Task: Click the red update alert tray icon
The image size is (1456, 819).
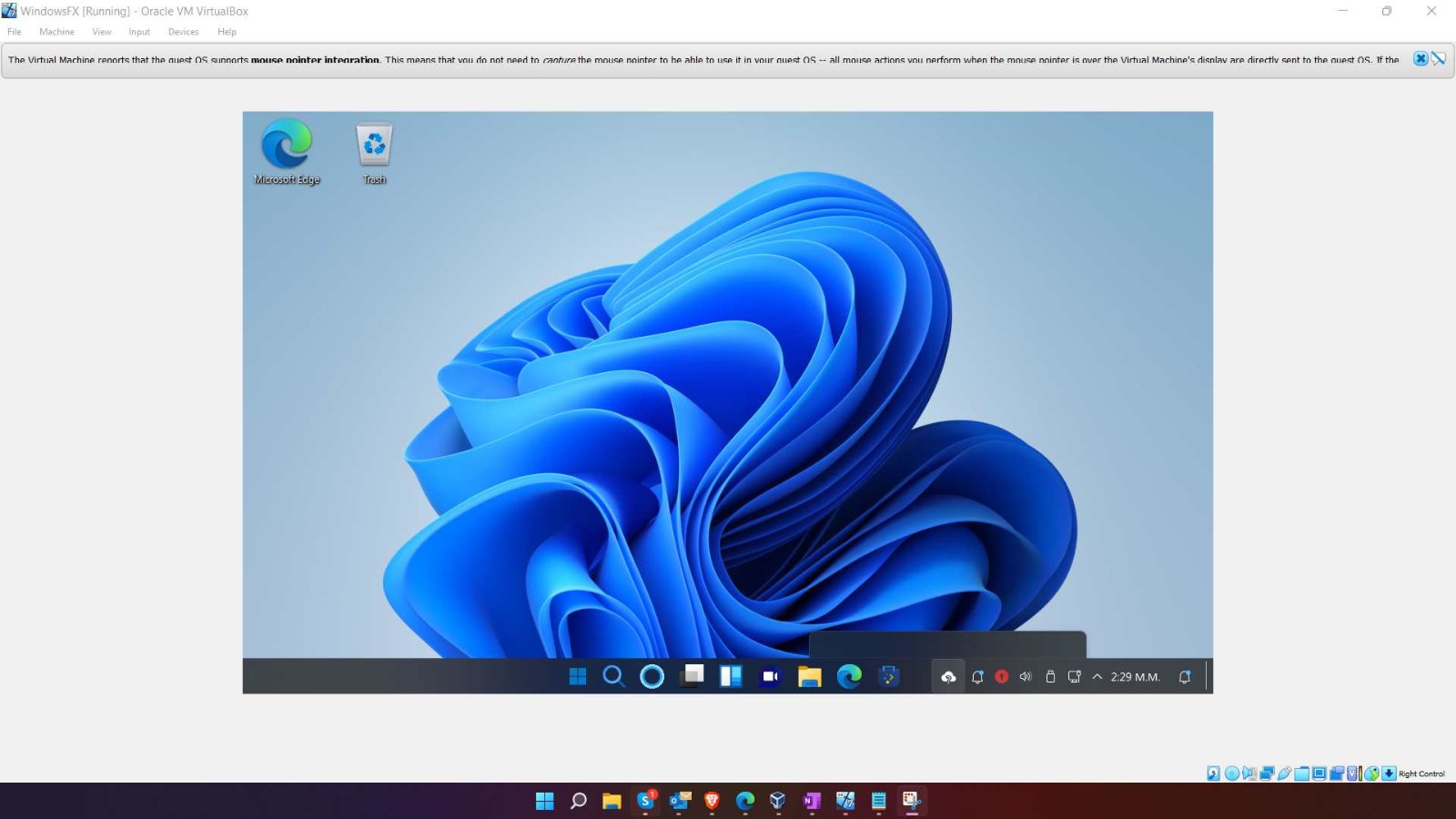Action: (x=1002, y=677)
